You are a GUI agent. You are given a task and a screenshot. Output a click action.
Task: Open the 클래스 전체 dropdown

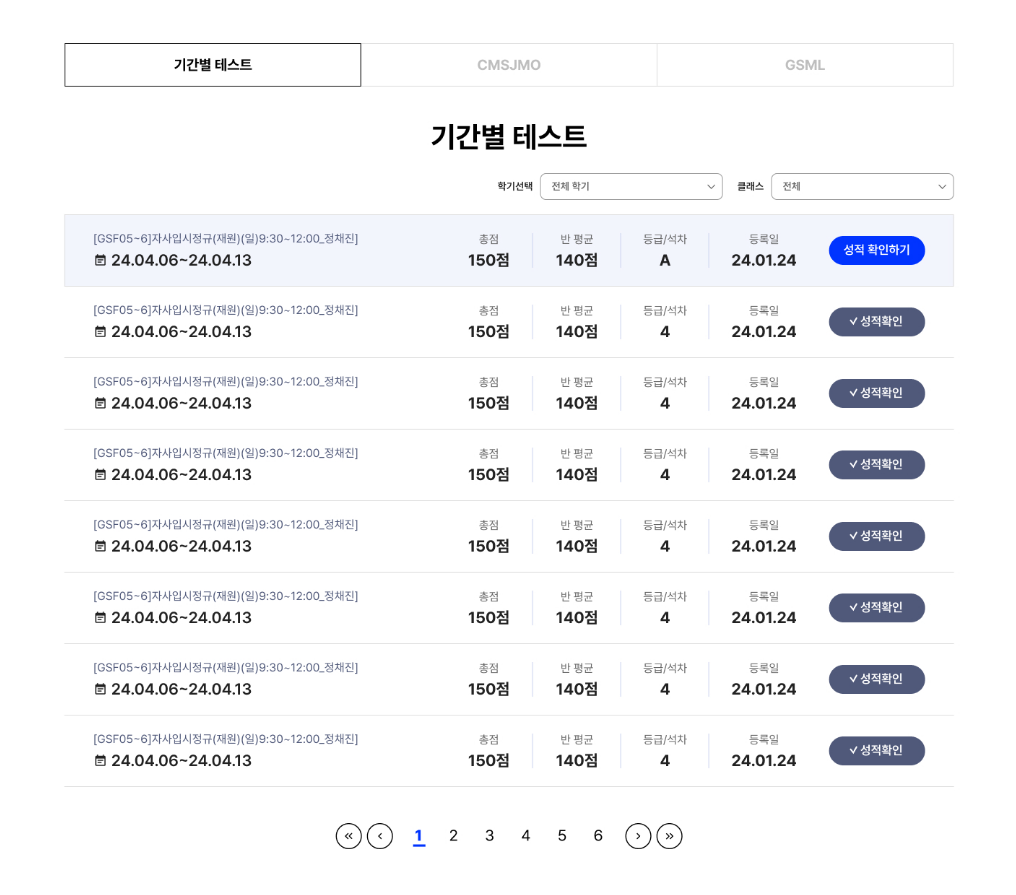point(862,187)
